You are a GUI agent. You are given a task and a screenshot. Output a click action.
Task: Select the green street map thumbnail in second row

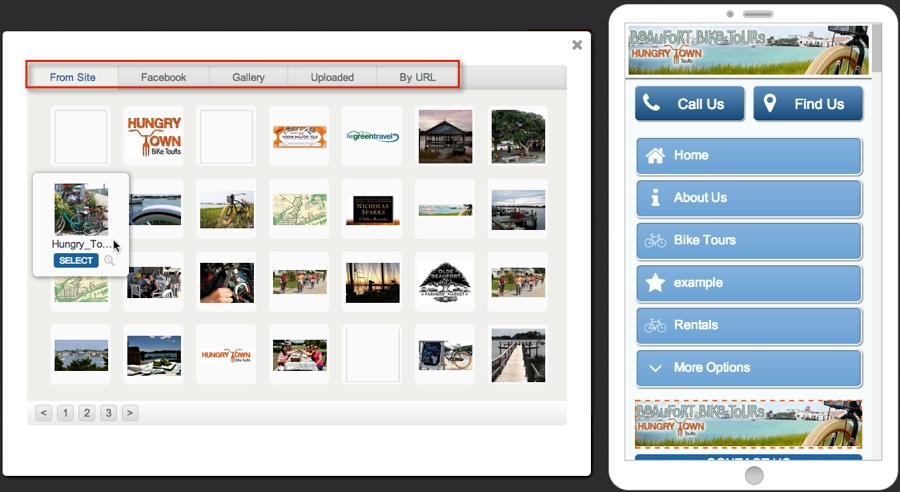coord(300,209)
